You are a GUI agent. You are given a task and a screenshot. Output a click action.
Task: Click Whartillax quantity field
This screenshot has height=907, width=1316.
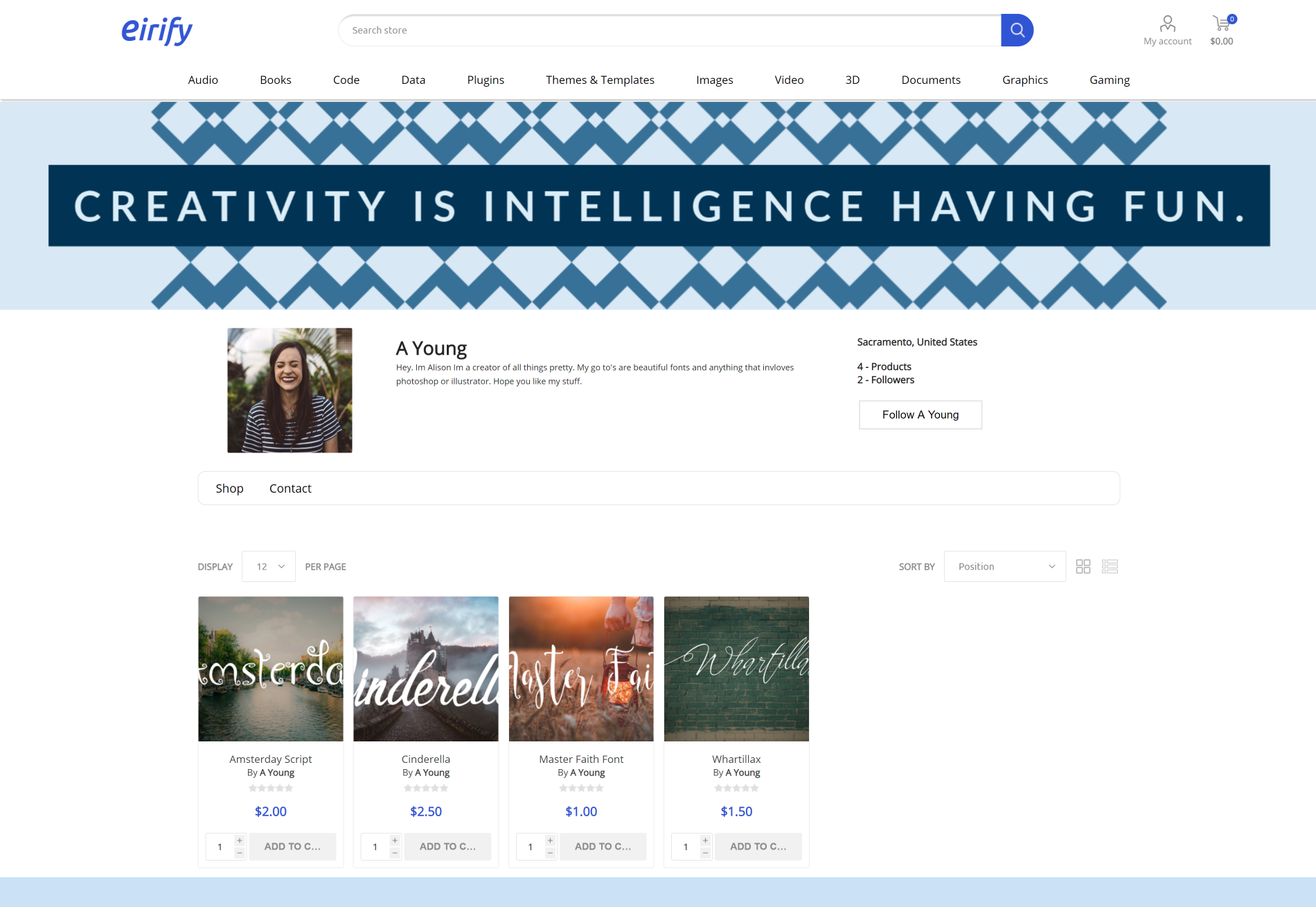686,847
